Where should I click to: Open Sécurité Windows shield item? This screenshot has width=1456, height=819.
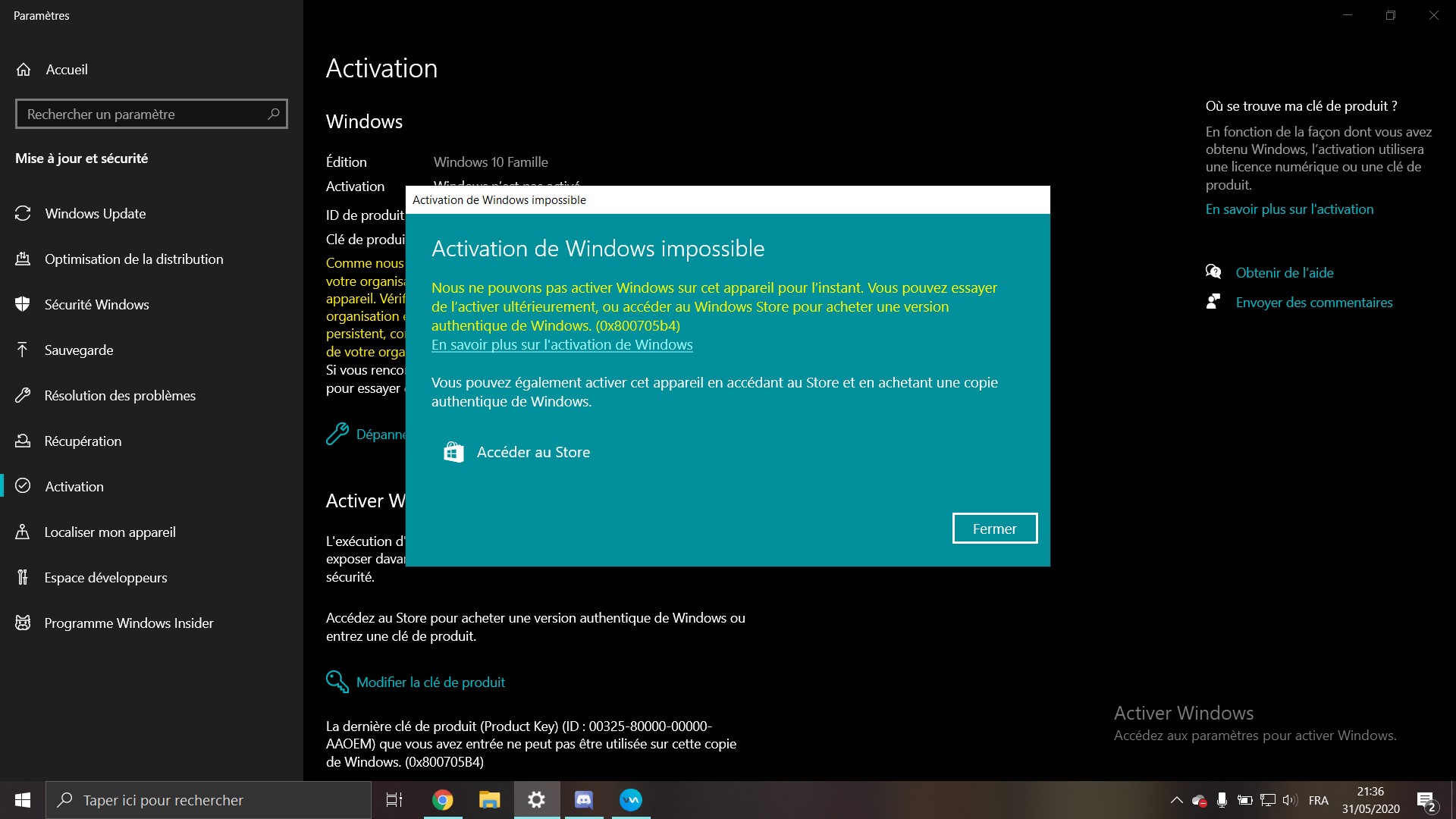[x=96, y=305]
